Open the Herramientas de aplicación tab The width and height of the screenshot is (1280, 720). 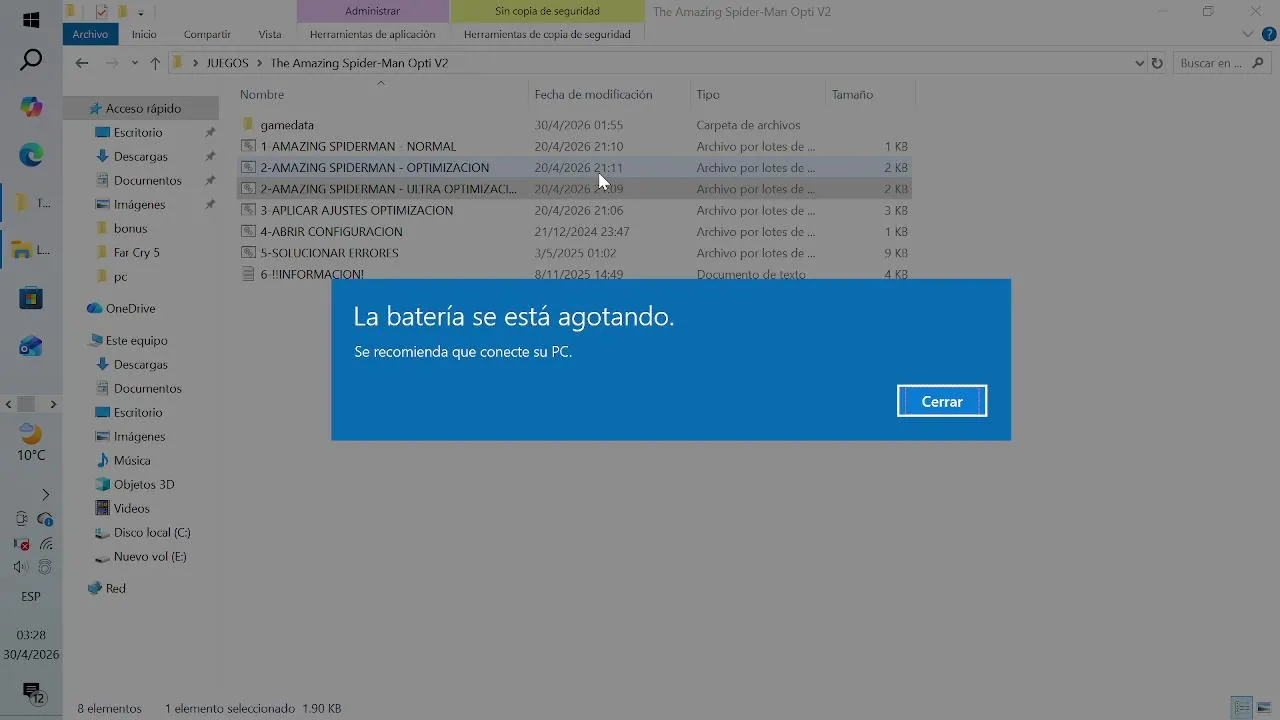tap(372, 34)
